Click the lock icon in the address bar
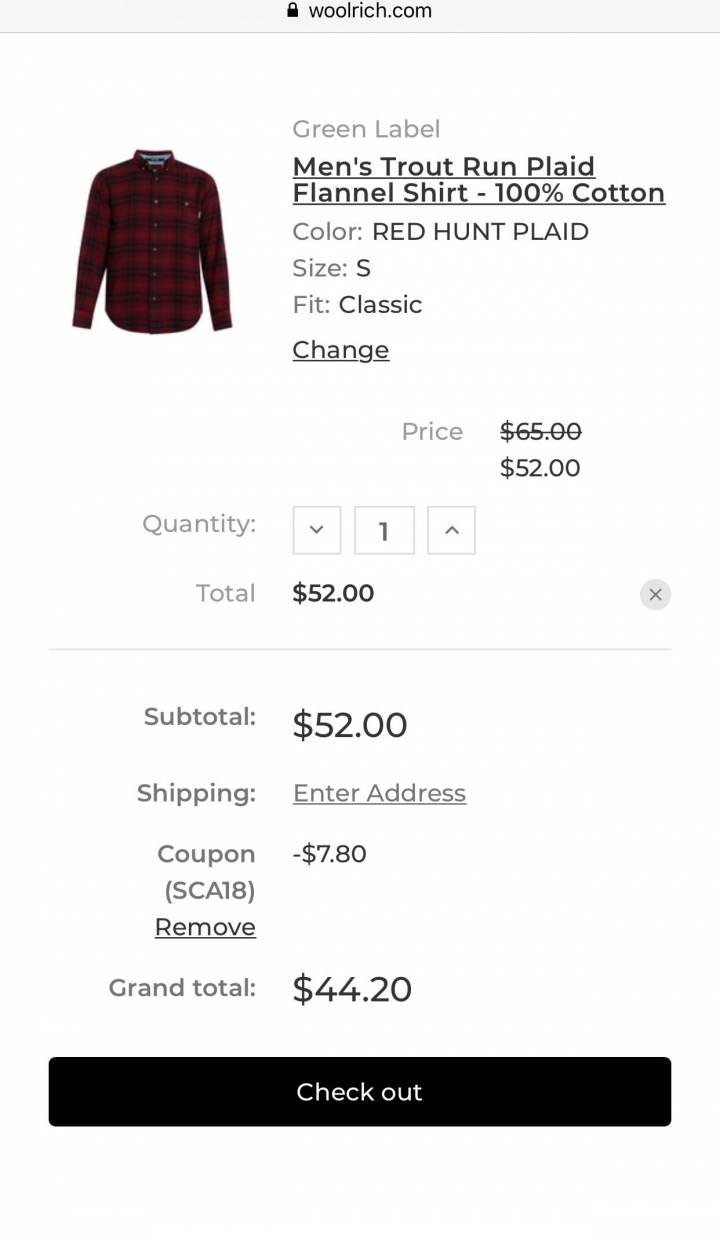 point(293,11)
